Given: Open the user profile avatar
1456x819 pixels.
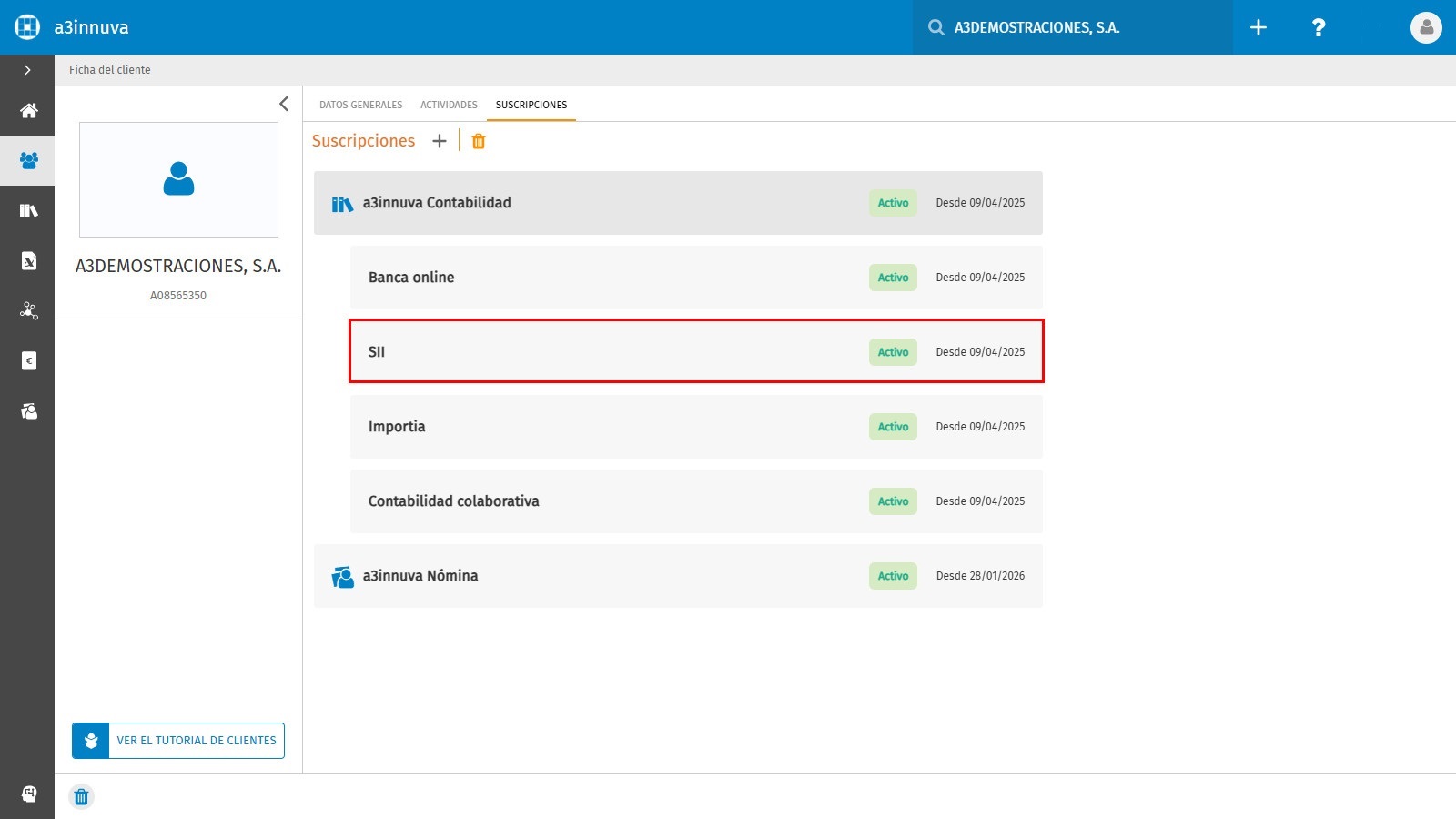Looking at the screenshot, I should pyautogui.click(x=1426, y=27).
